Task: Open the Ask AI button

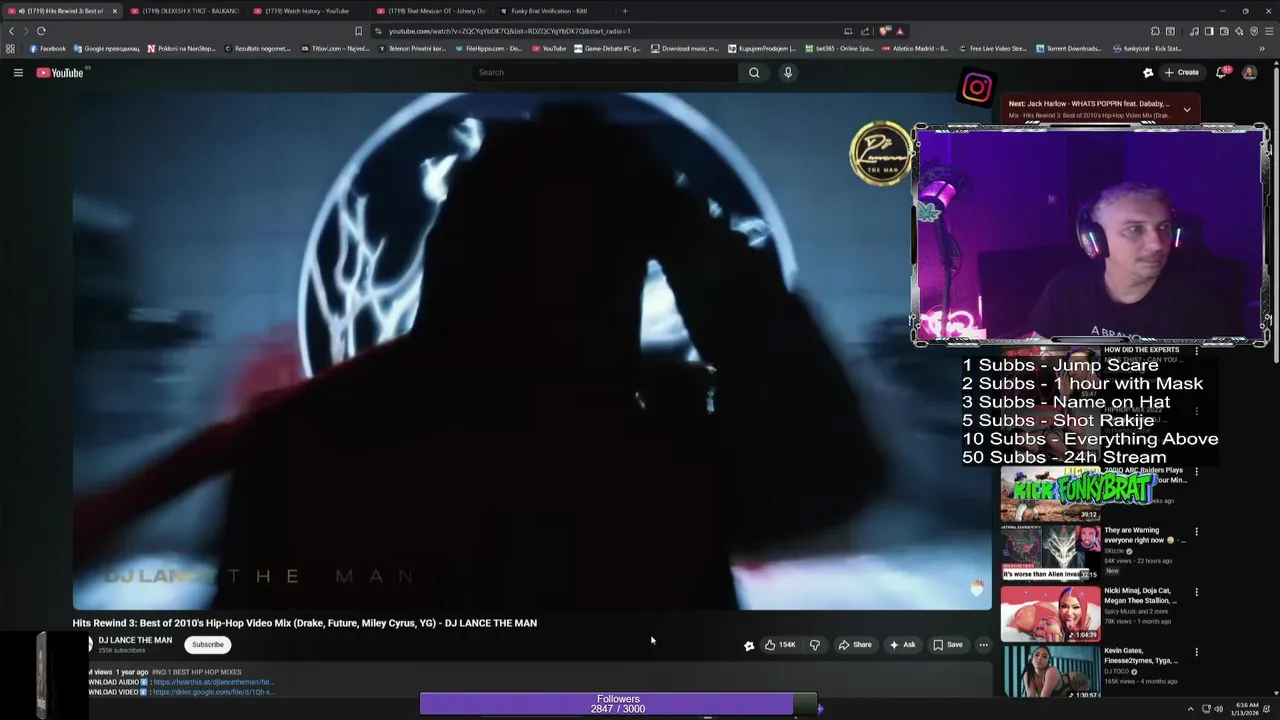Action: (902, 645)
